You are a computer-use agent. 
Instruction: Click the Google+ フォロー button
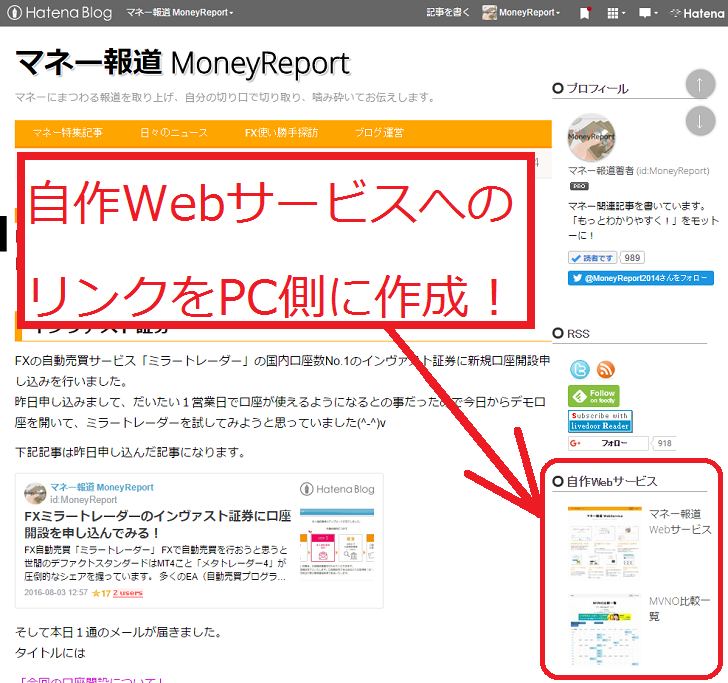coord(608,443)
